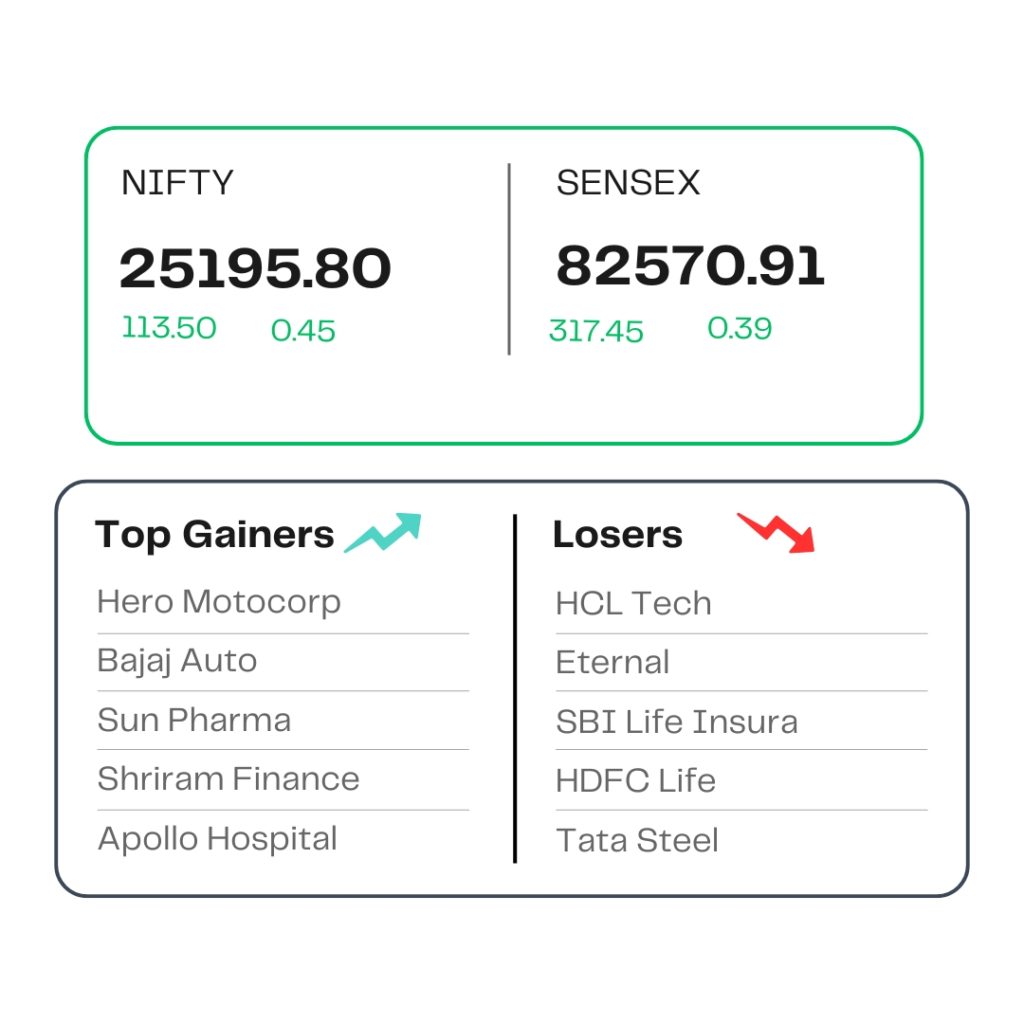
Task: Click the red downward trend arrow icon
Action: click(x=776, y=533)
